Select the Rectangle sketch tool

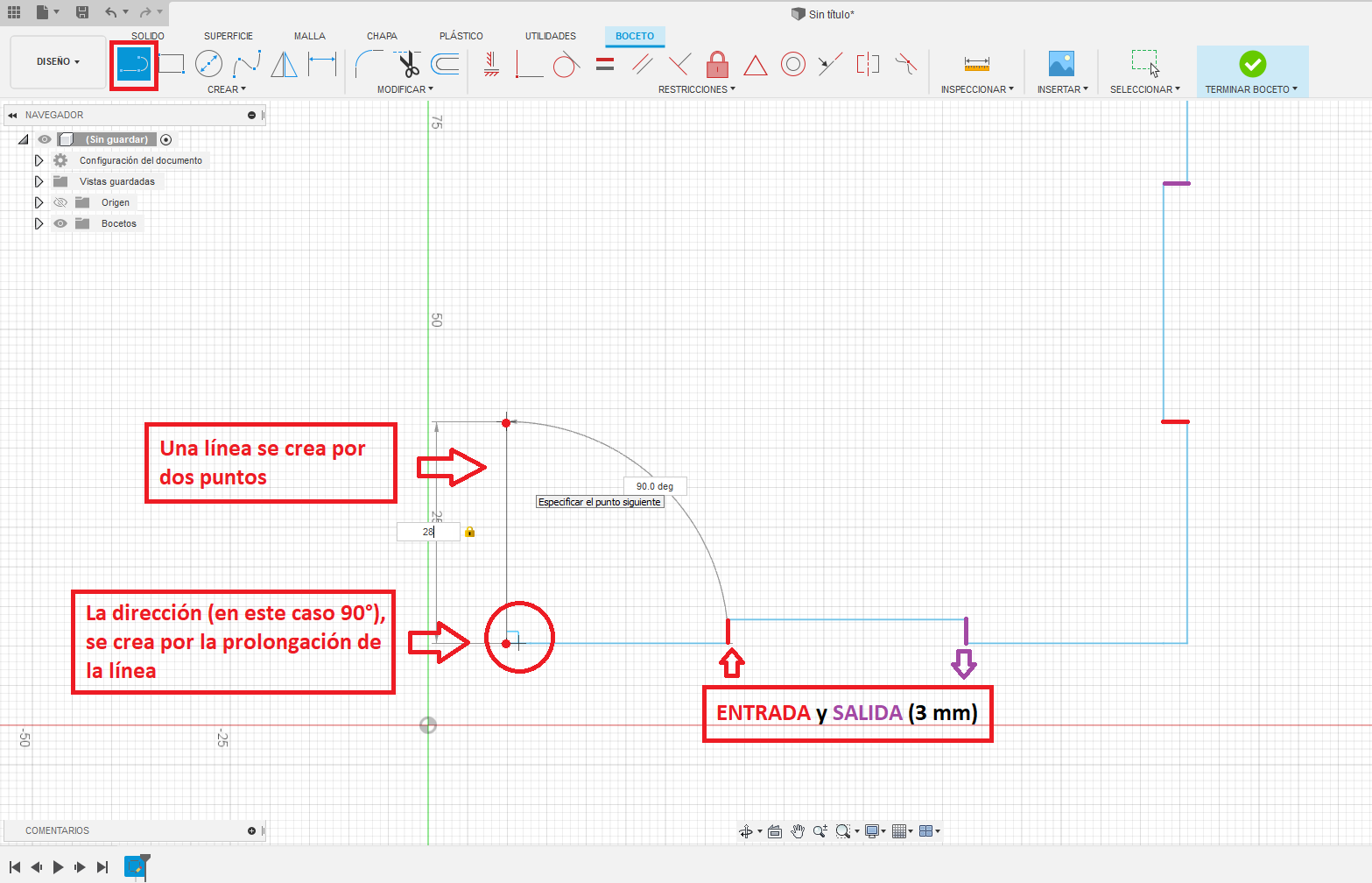coord(171,64)
